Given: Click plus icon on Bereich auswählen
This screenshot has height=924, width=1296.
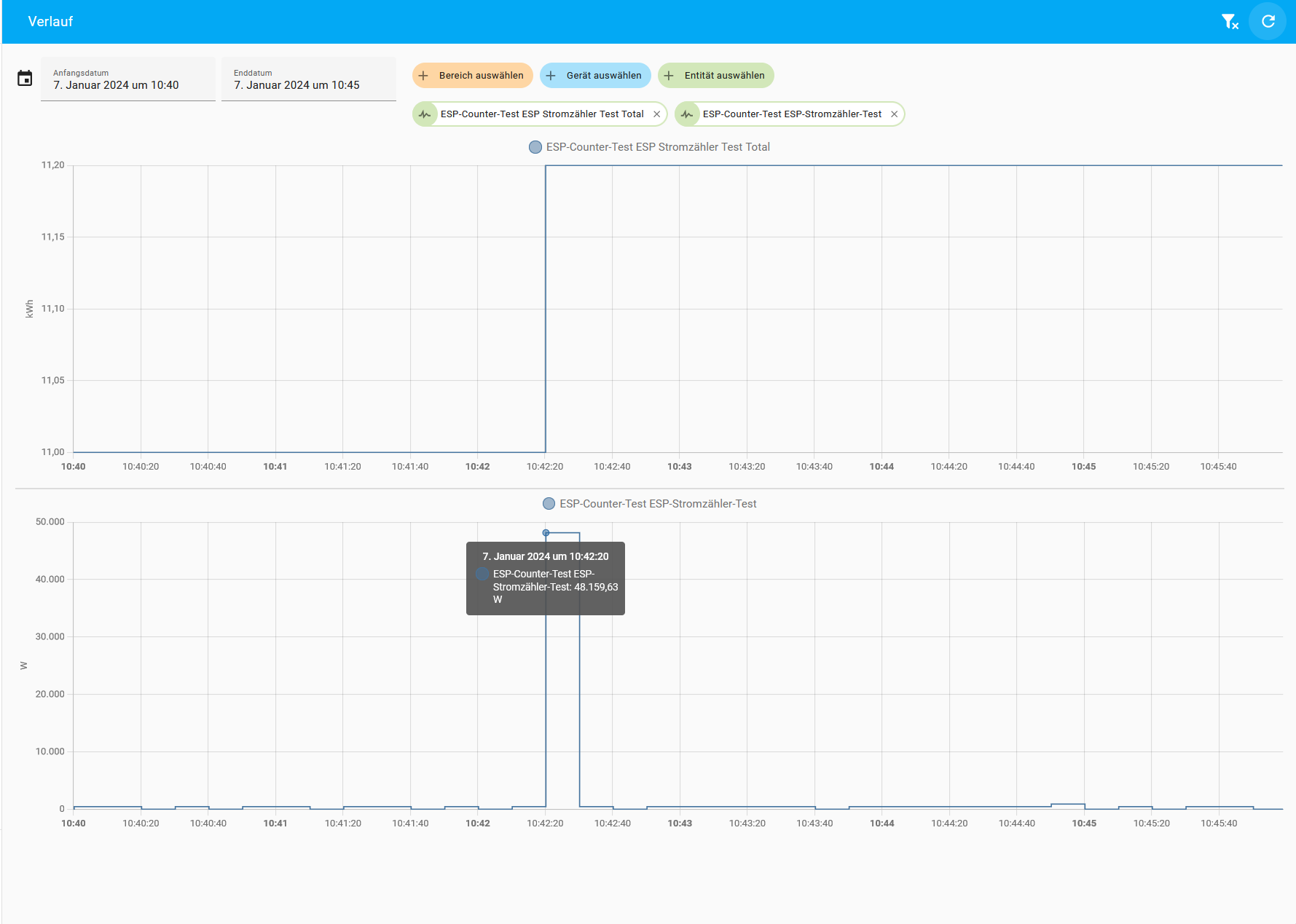Looking at the screenshot, I should click(423, 76).
